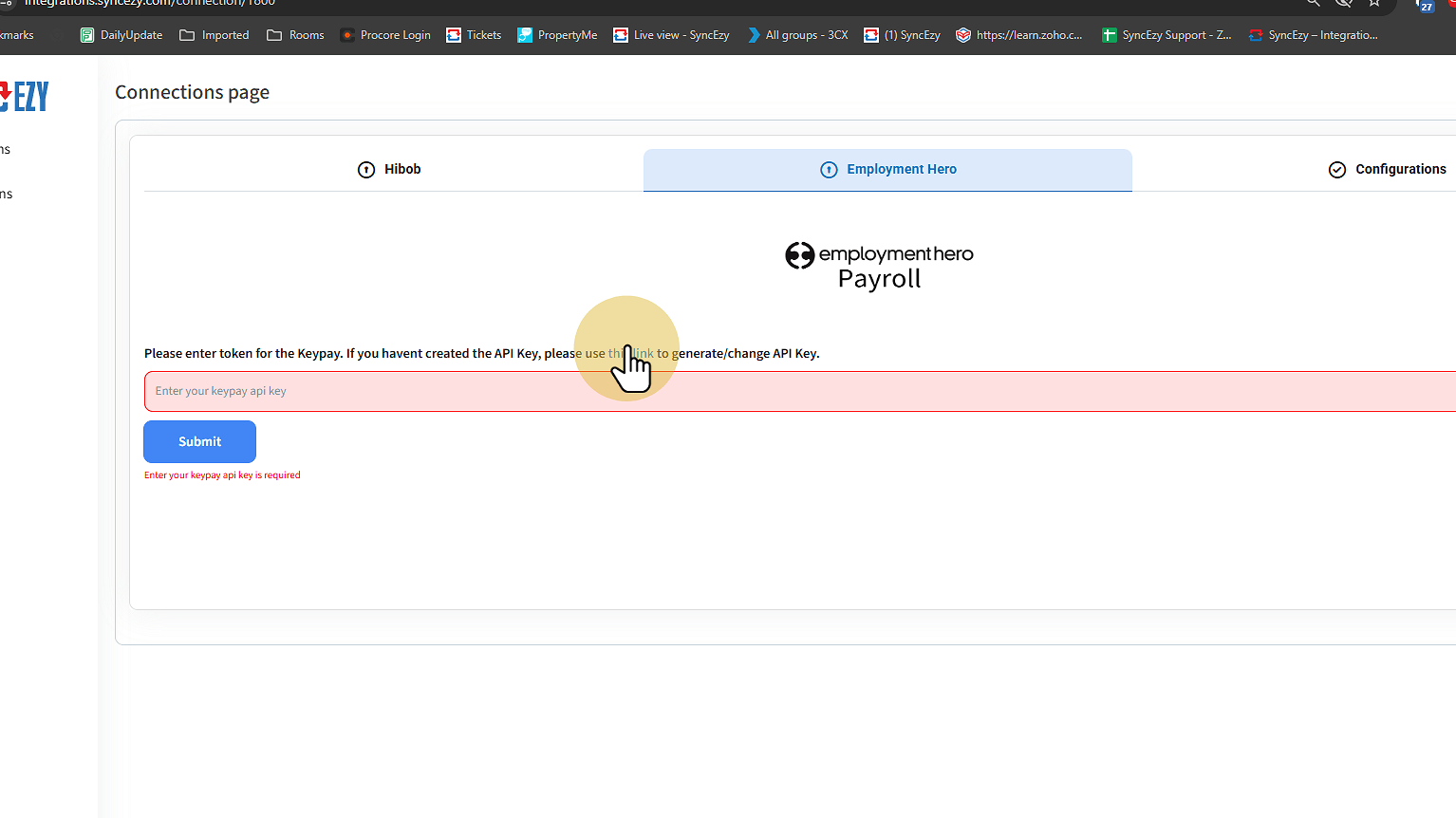The image size is (1456, 818).
Task: Open the Tickets bookmark
Action: pyautogui.click(x=474, y=35)
